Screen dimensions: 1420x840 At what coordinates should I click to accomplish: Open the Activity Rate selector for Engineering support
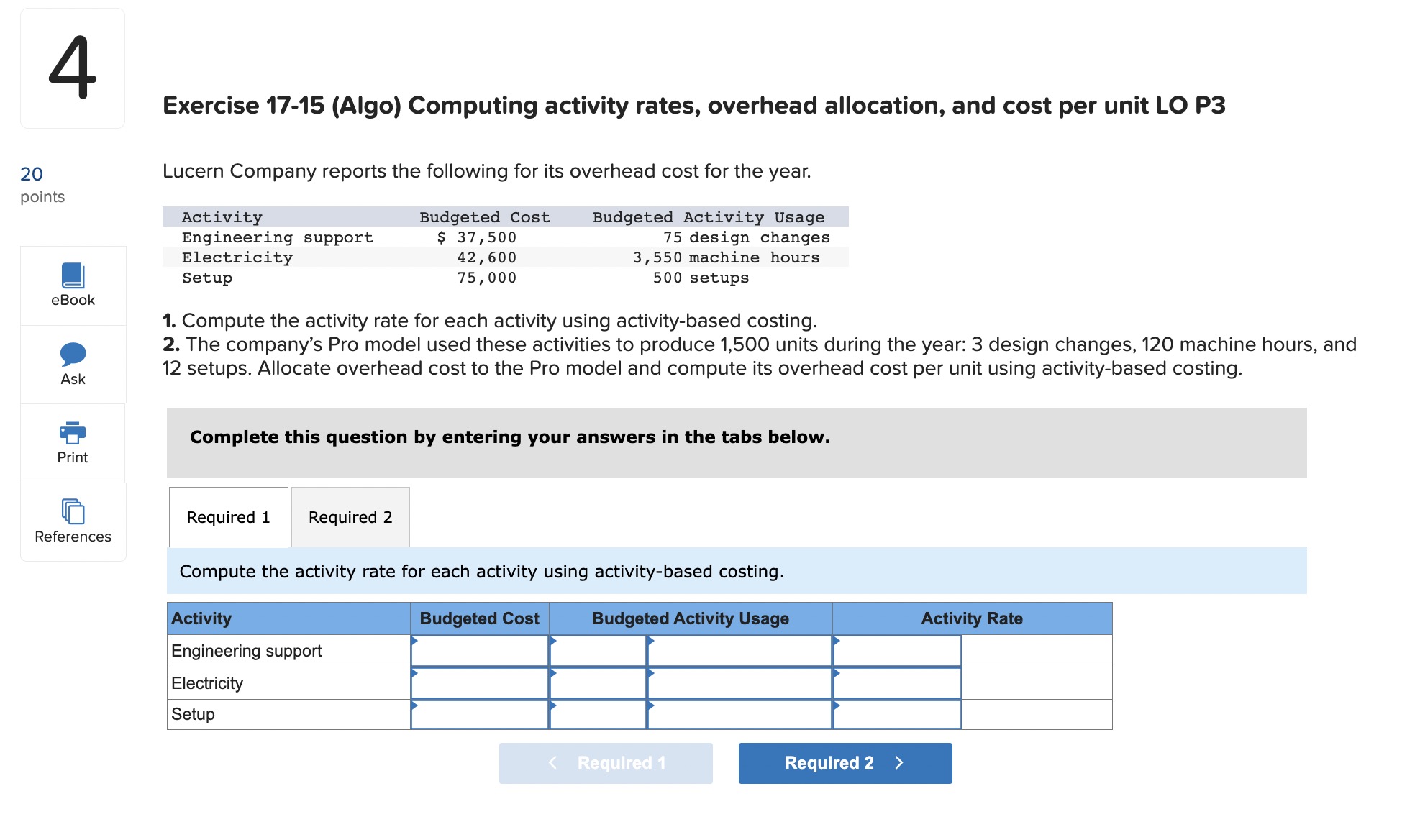point(837,642)
